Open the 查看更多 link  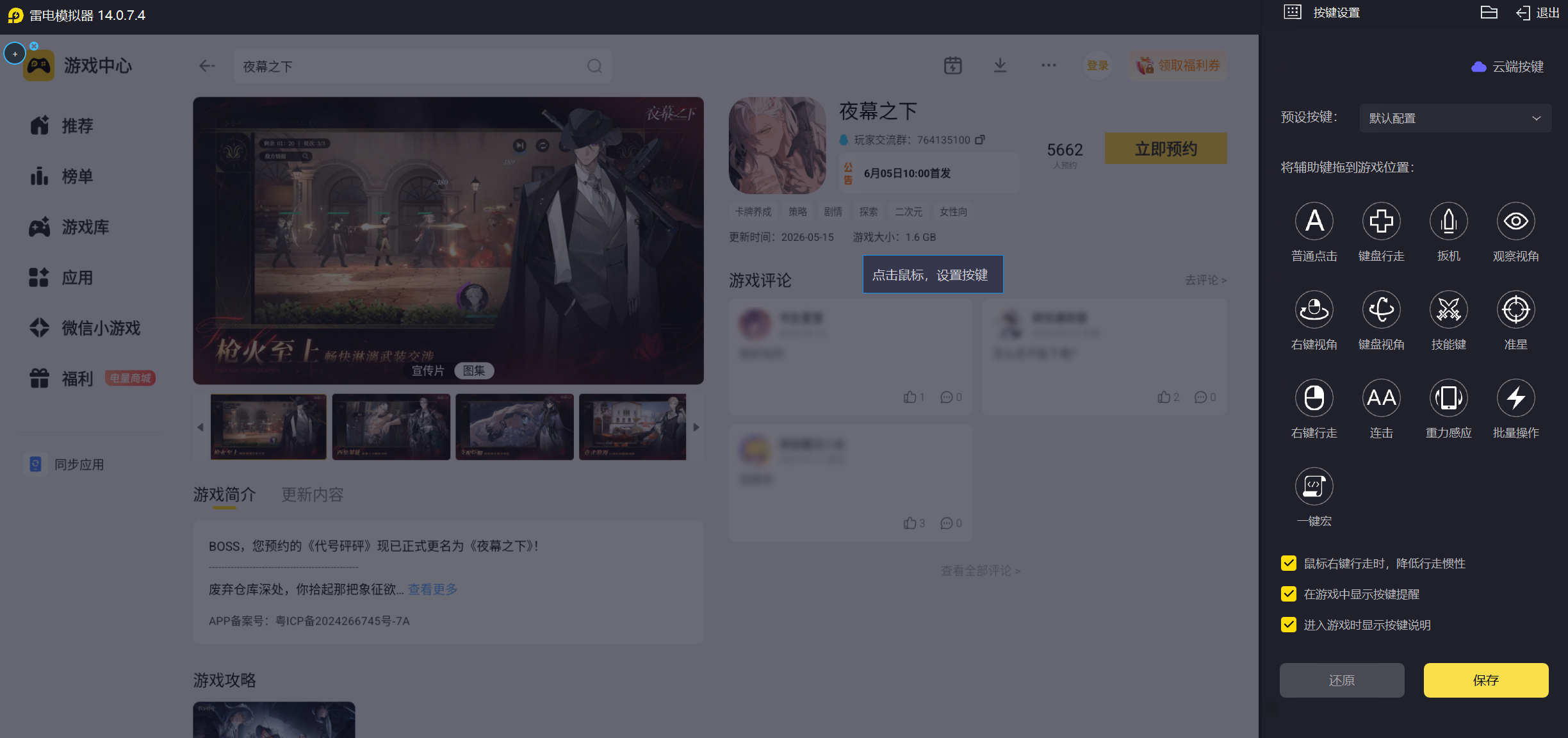[x=432, y=589]
